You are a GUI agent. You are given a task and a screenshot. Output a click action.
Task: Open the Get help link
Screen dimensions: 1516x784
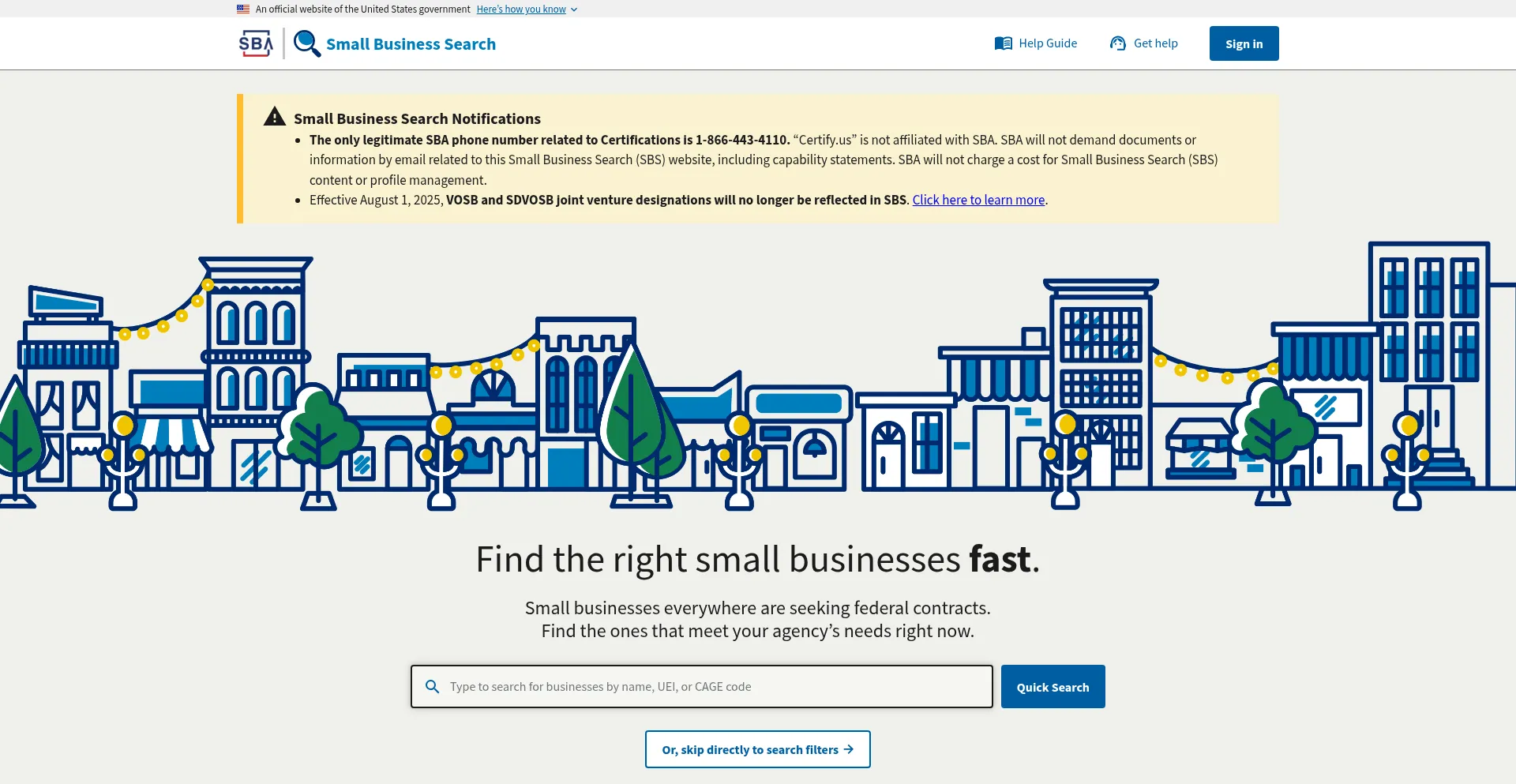(1156, 43)
